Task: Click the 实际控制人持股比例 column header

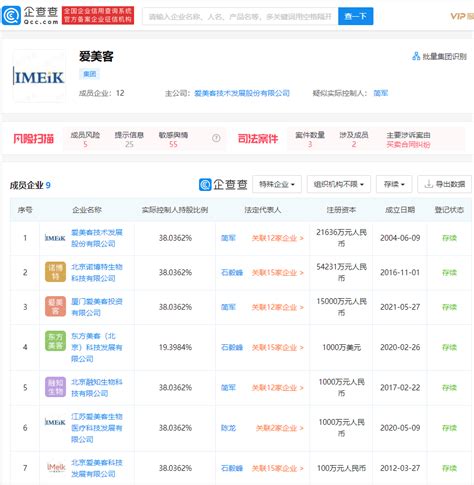Action: tap(175, 210)
